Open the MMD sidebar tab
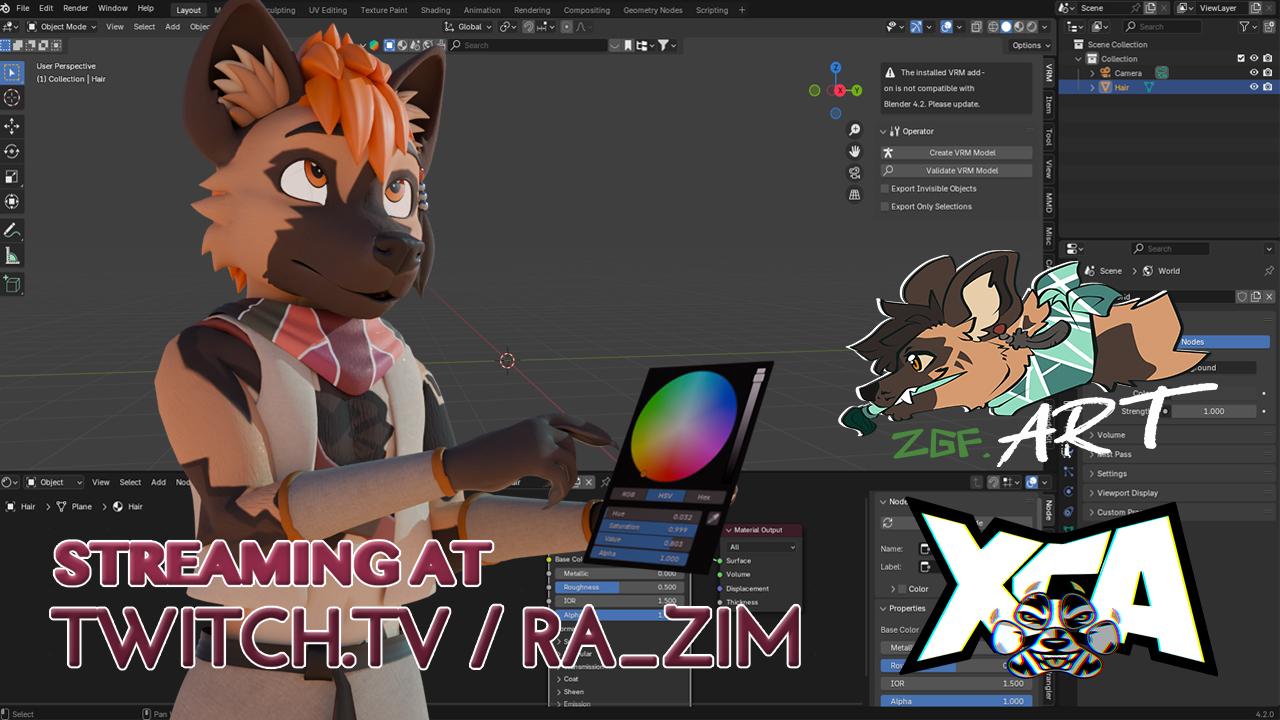The width and height of the screenshot is (1280, 720). [1048, 203]
